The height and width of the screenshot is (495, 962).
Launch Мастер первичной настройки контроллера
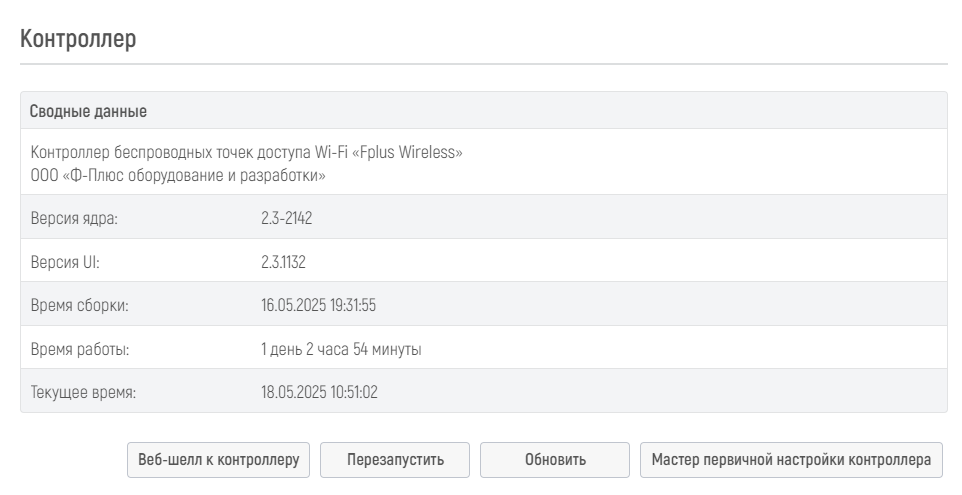click(791, 460)
